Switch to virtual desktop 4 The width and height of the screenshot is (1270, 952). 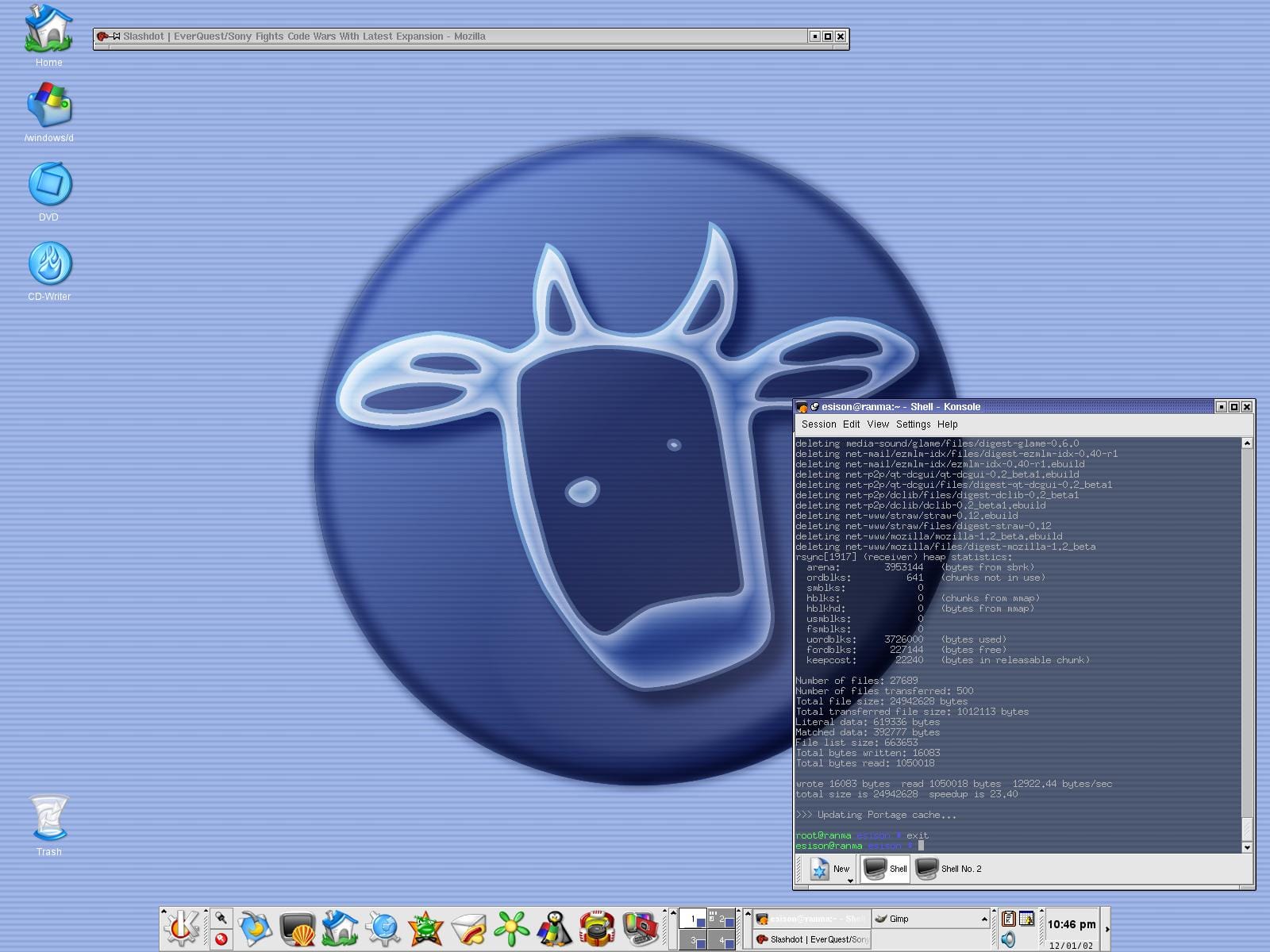[x=722, y=940]
